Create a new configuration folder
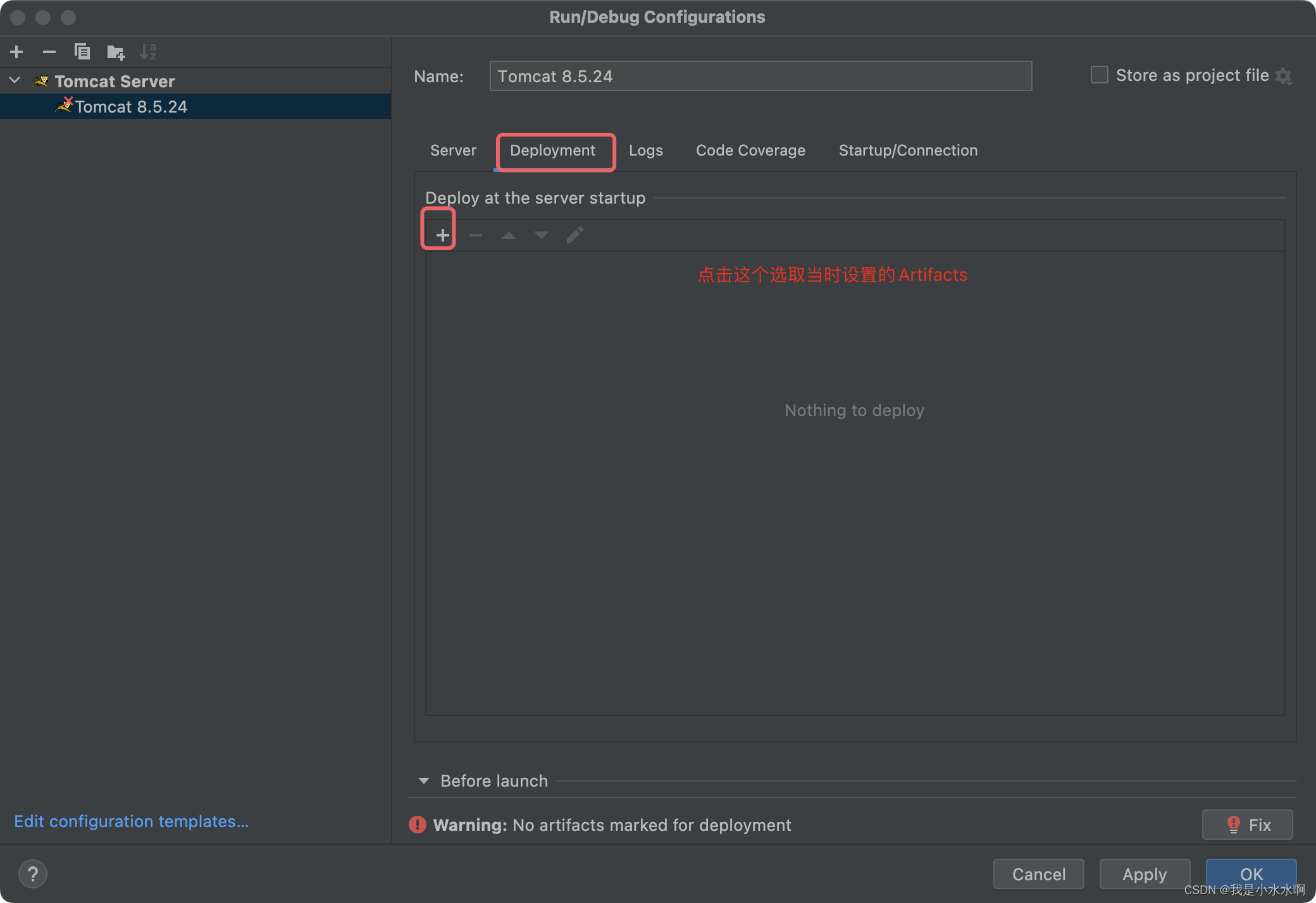 tap(116, 52)
